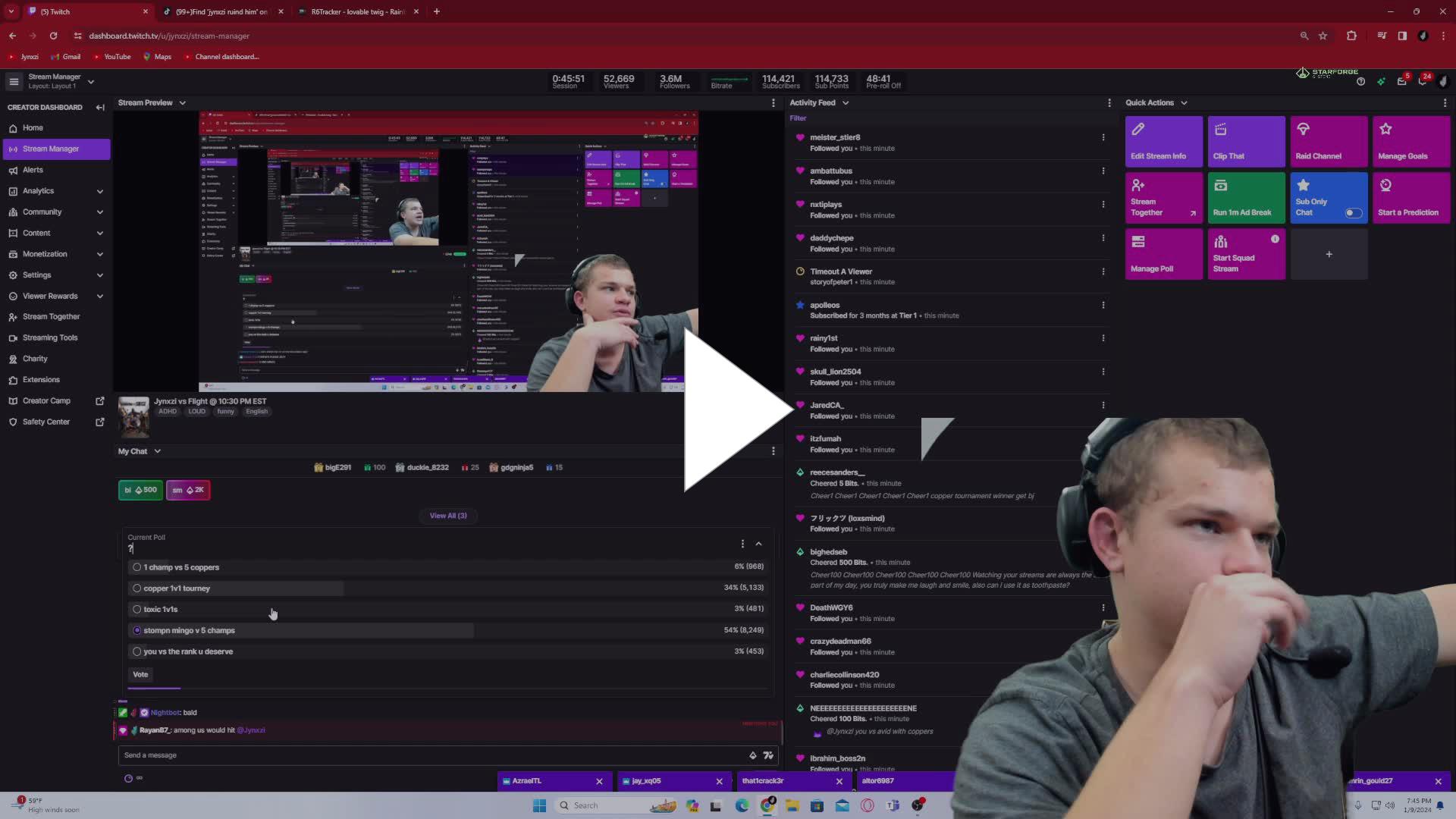Click View All (31) activity link
Image resolution: width=1456 pixels, height=819 pixels.
[x=449, y=515]
